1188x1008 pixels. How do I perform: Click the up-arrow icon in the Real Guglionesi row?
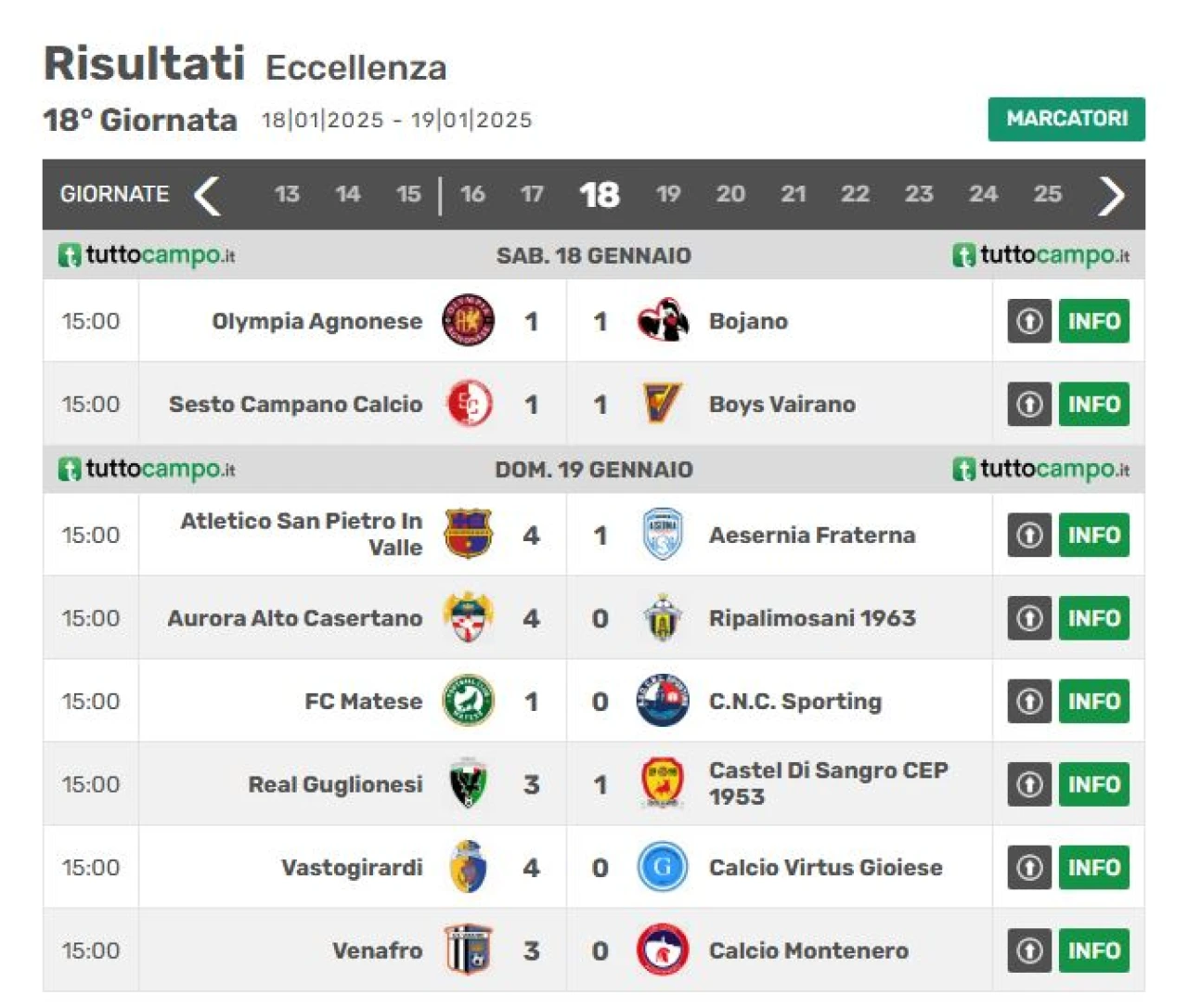[1029, 784]
